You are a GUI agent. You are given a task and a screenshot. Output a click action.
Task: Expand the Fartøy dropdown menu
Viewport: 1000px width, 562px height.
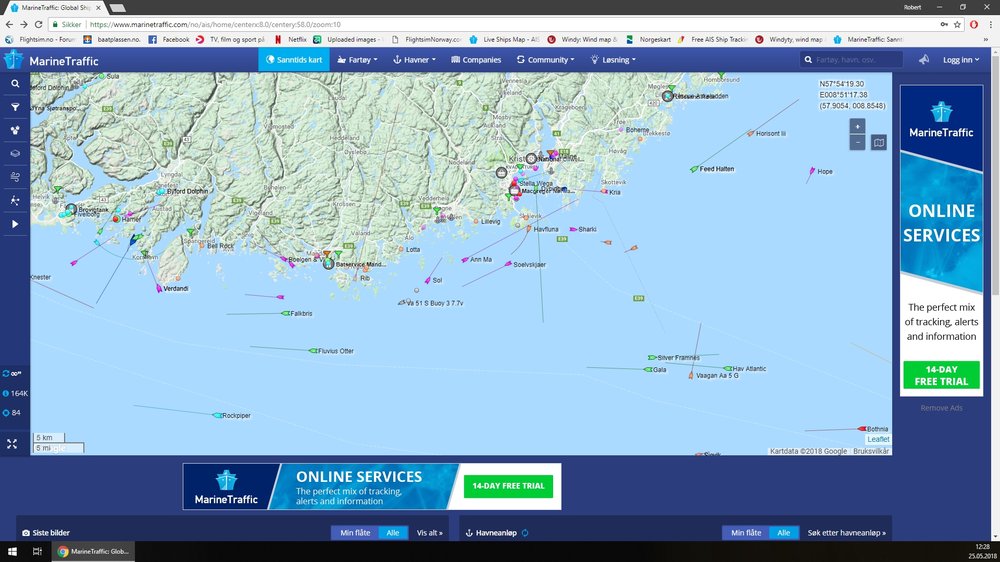[x=357, y=59]
